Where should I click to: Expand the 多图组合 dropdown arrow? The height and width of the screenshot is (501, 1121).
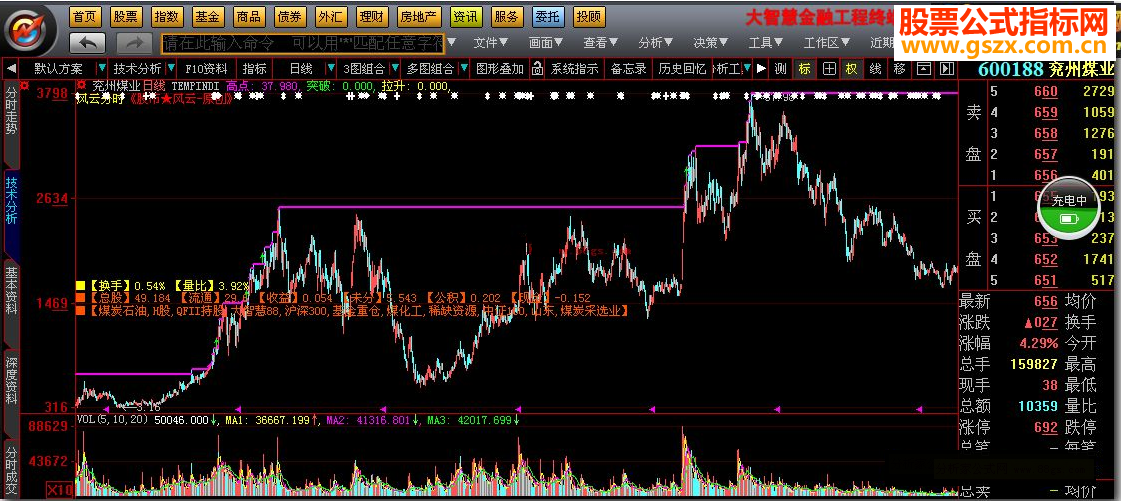pyautogui.click(x=464, y=69)
